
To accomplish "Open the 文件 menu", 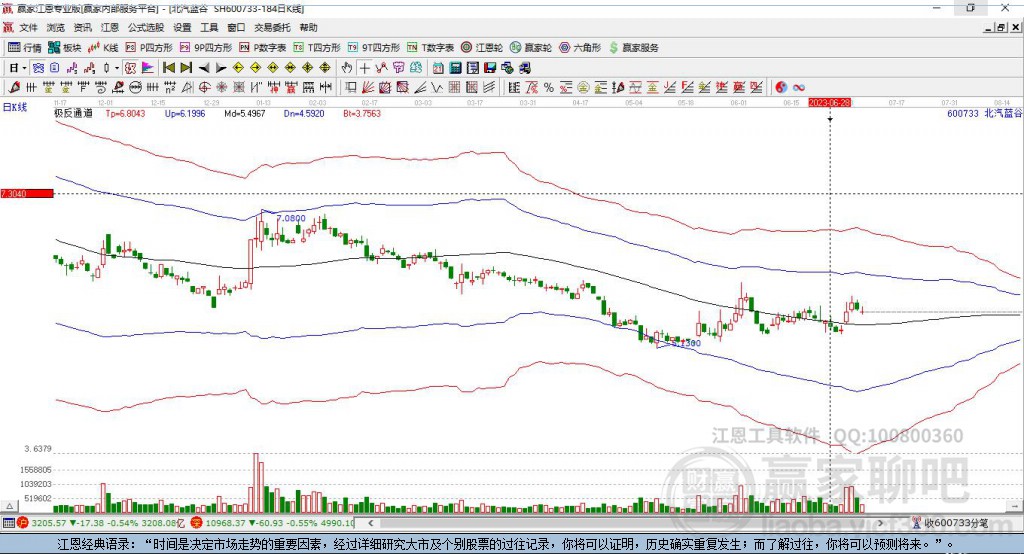I will 28,27.
